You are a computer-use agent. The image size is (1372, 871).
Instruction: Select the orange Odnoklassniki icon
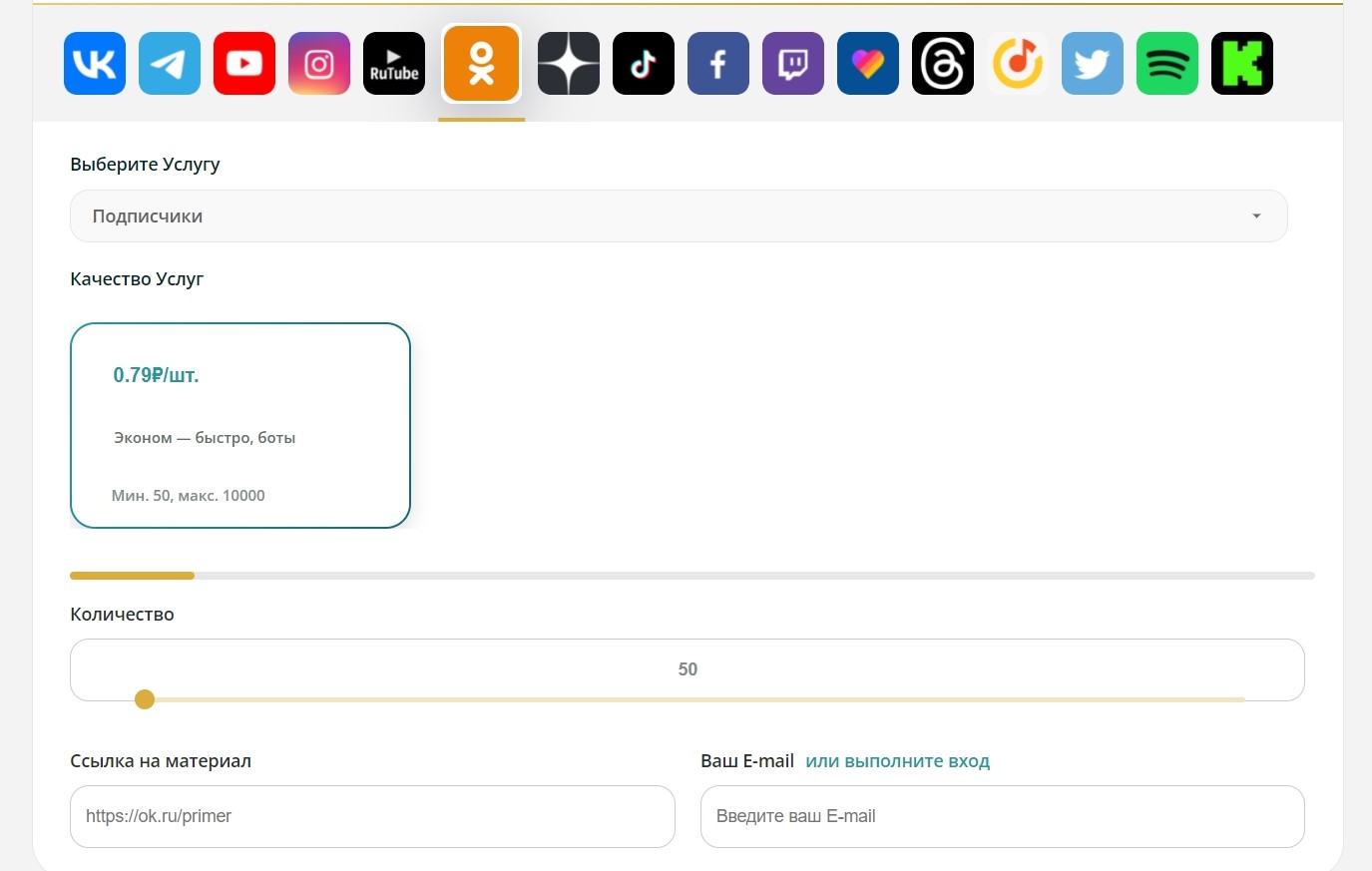tap(482, 64)
